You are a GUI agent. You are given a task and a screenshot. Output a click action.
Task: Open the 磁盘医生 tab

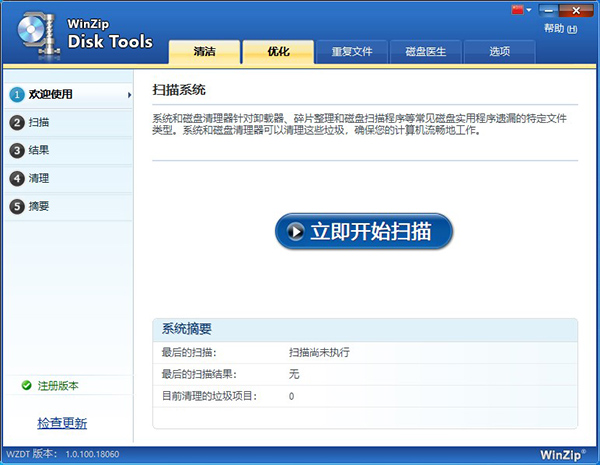coord(426,52)
